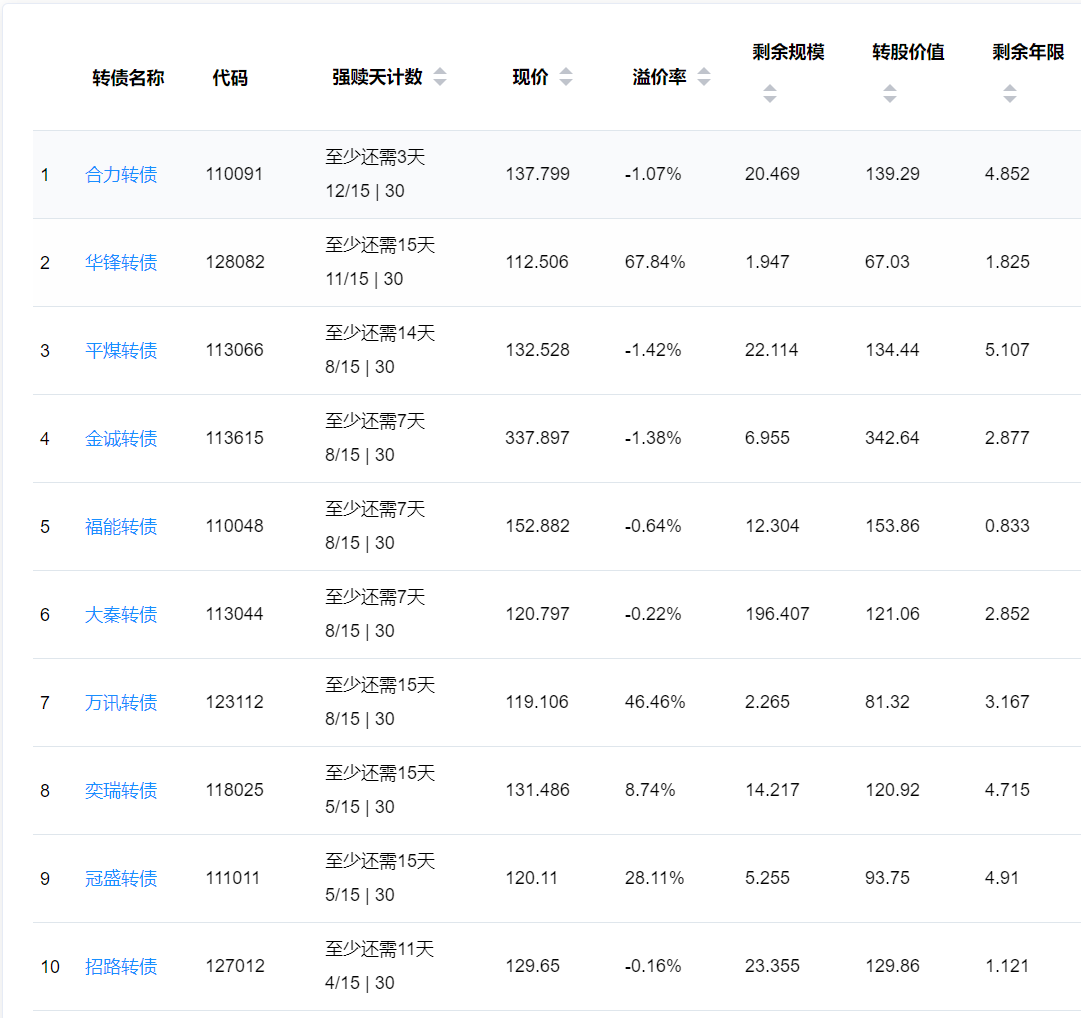The image size is (1081, 1018).
Task: Open 华锋转债 bond details
Action: [121, 263]
